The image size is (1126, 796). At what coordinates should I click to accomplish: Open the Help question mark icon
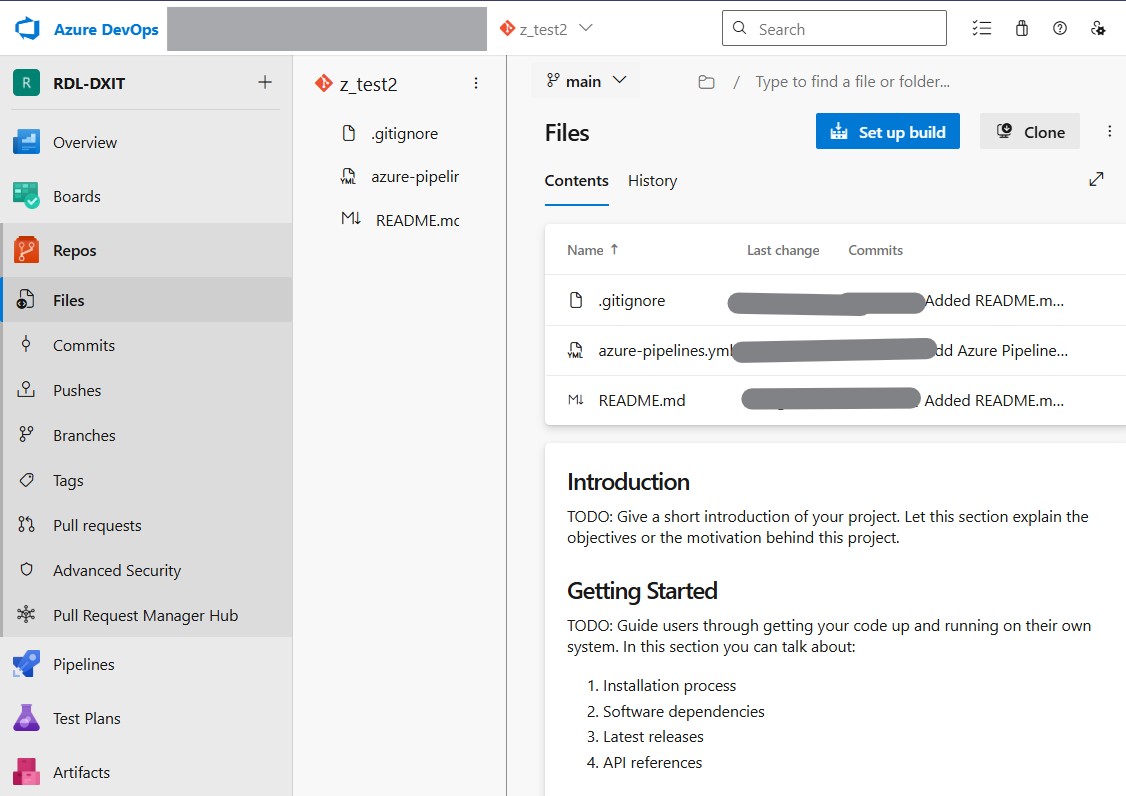coord(1060,29)
